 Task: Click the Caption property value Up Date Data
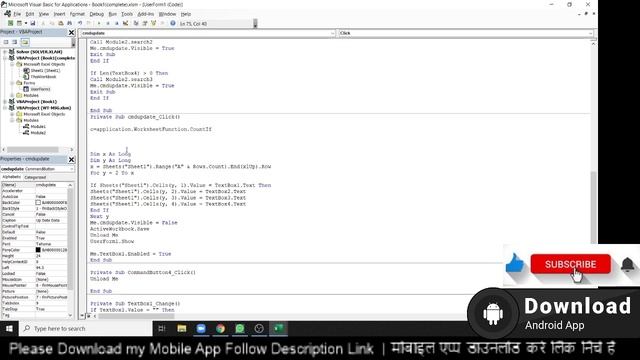[51, 220]
